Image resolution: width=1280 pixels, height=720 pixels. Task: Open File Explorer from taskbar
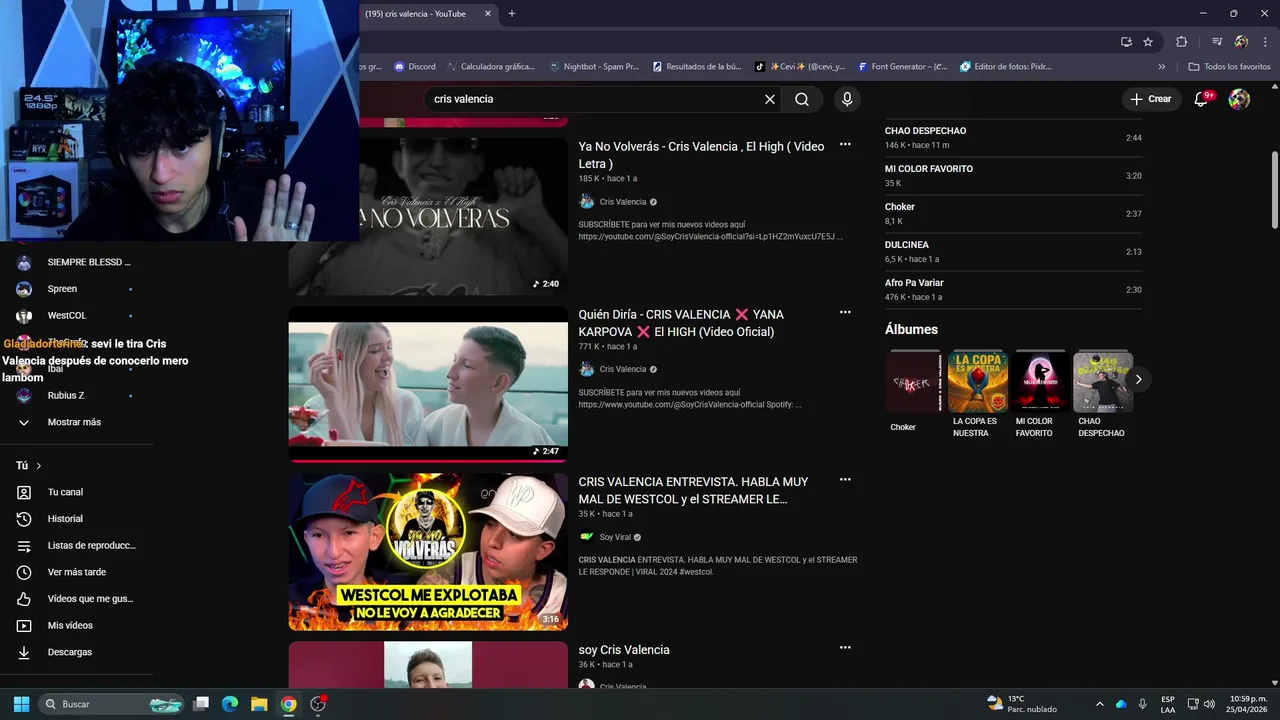(259, 704)
